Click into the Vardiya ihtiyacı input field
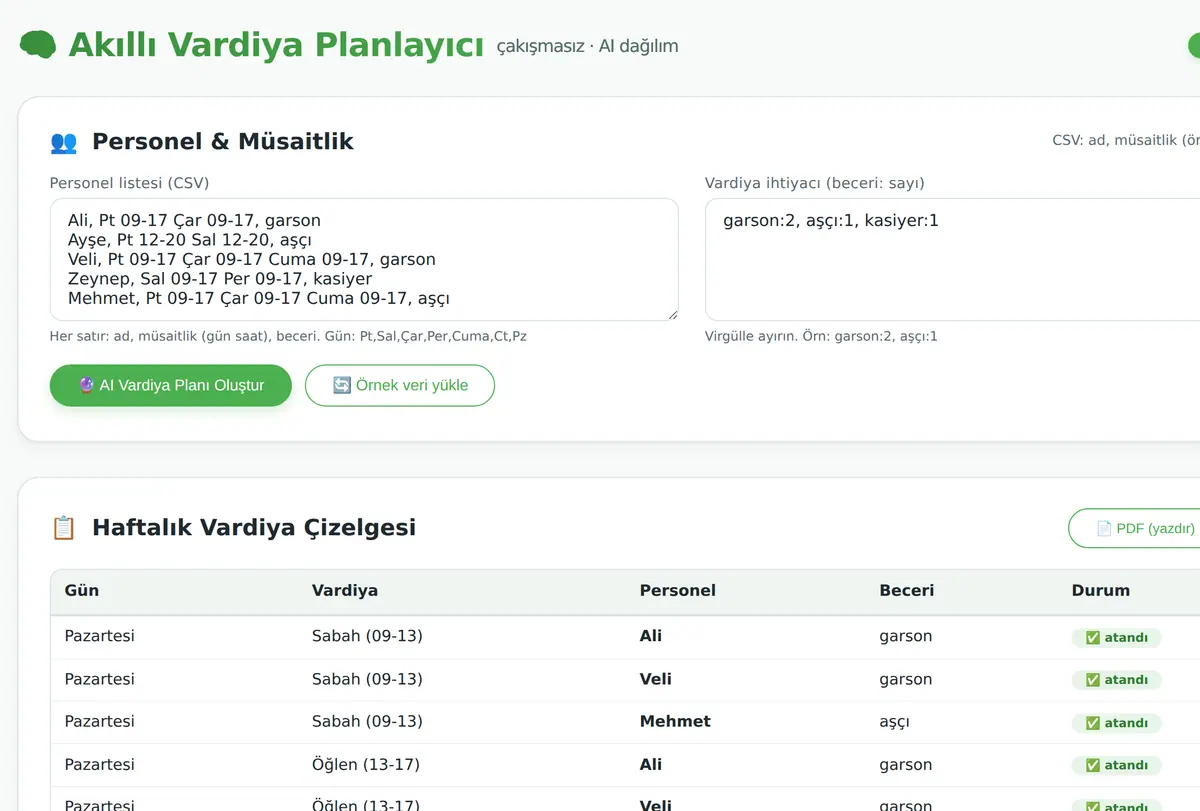 (x=952, y=259)
